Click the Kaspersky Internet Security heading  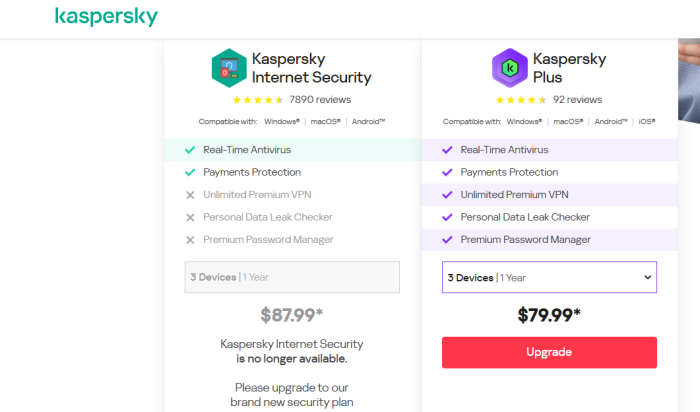coord(311,67)
